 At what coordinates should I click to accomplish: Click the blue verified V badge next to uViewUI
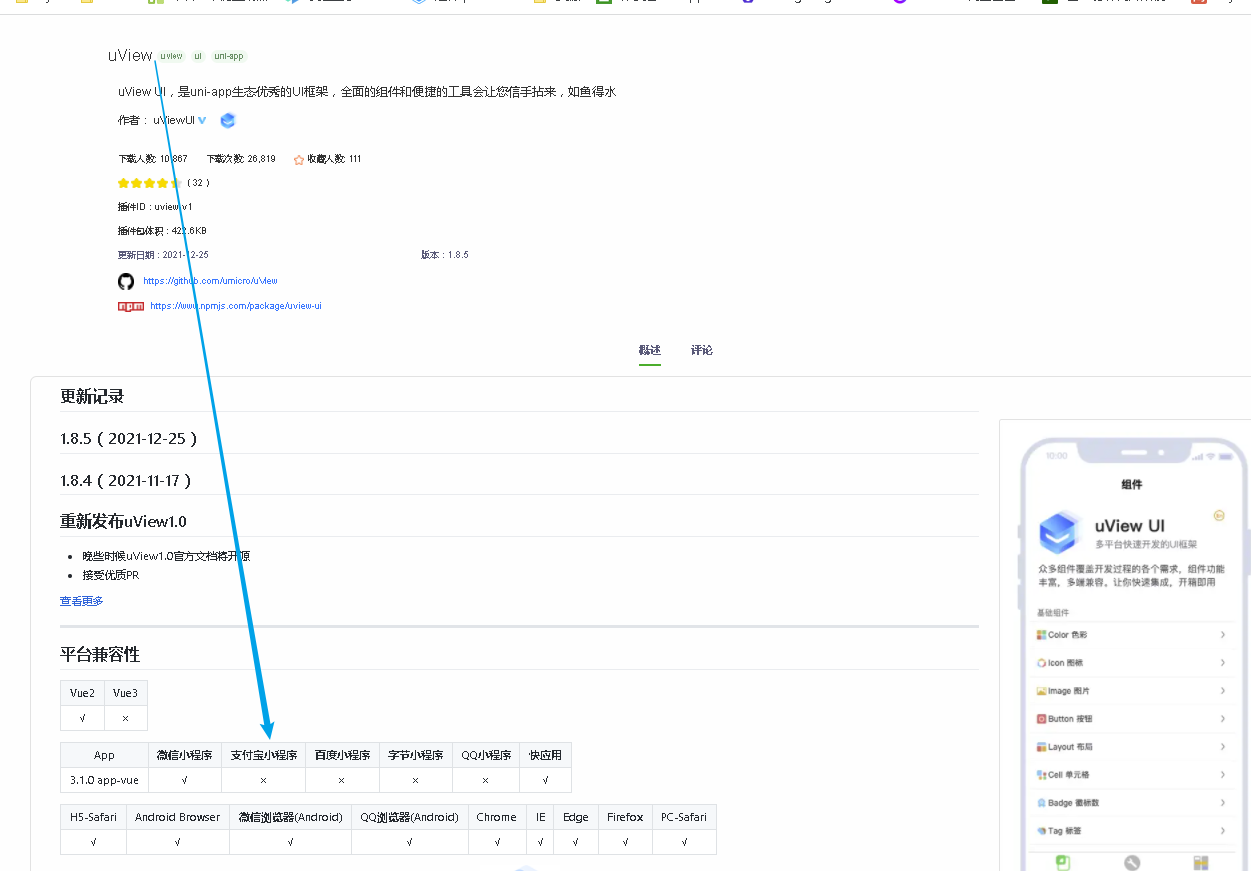(x=202, y=120)
